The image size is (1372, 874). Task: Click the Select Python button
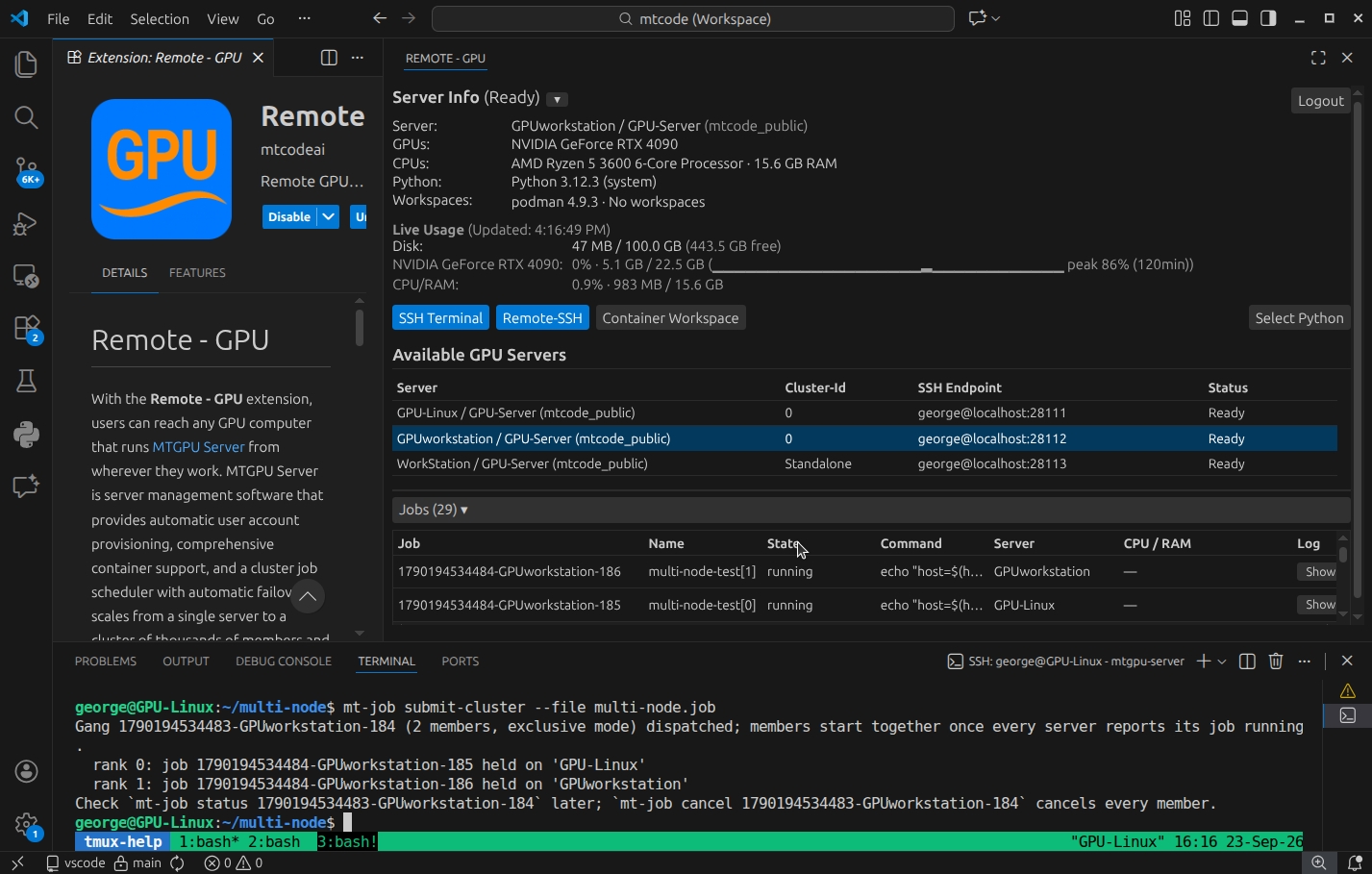pos(1299,318)
